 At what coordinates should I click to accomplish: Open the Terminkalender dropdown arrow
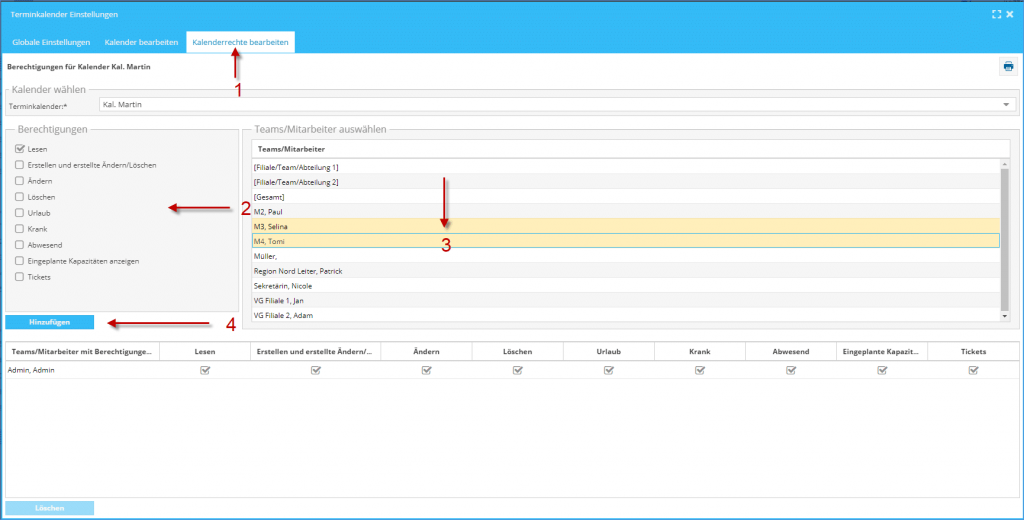[1006, 104]
